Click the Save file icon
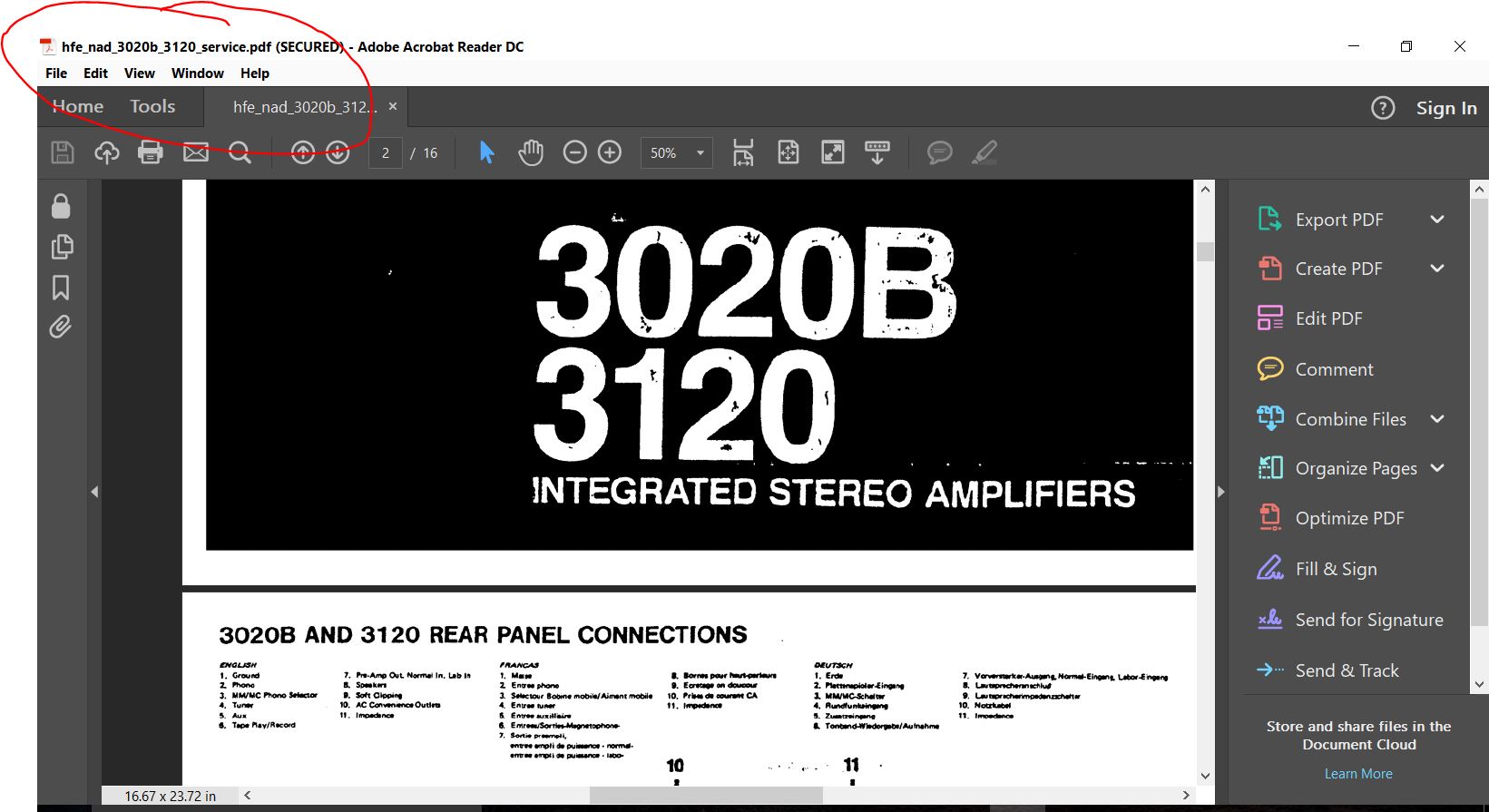 click(63, 152)
